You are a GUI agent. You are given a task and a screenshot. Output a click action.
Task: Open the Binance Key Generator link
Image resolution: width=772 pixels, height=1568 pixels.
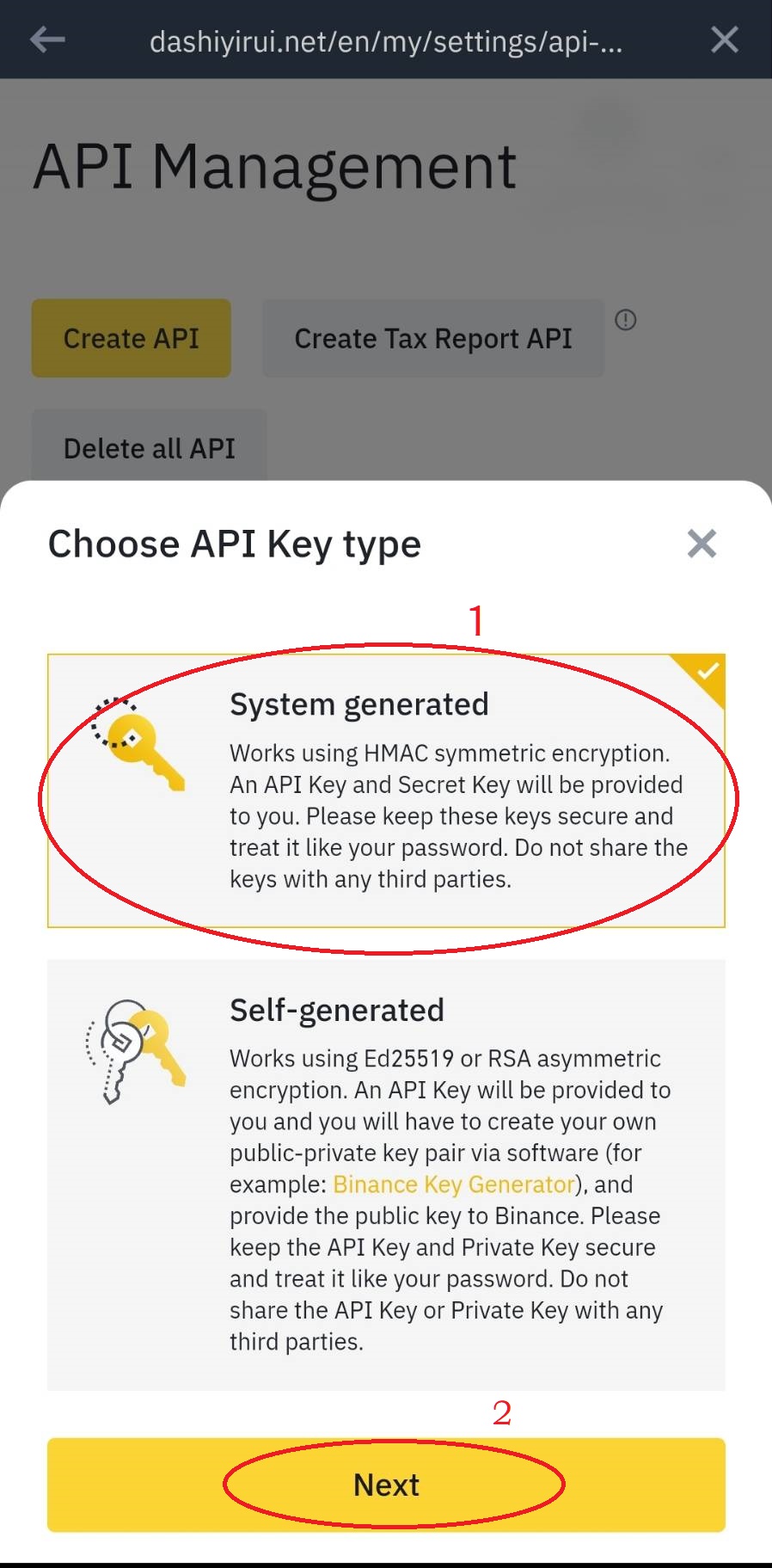pyautogui.click(x=453, y=1184)
